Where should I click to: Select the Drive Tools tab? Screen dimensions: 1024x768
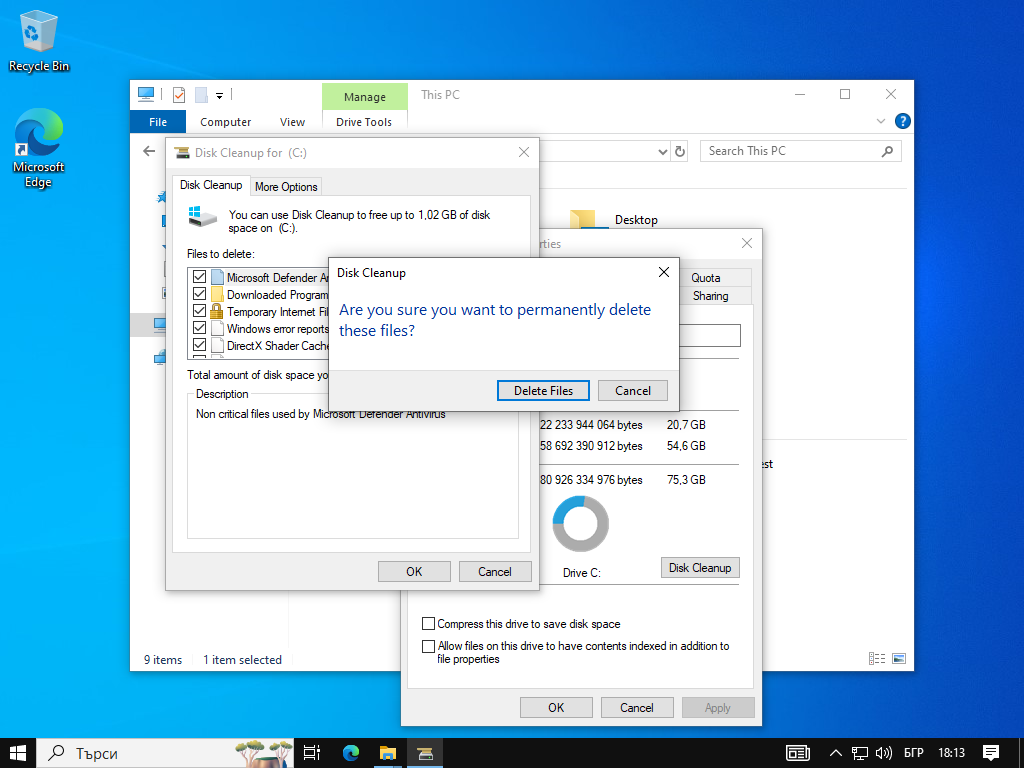(x=364, y=121)
